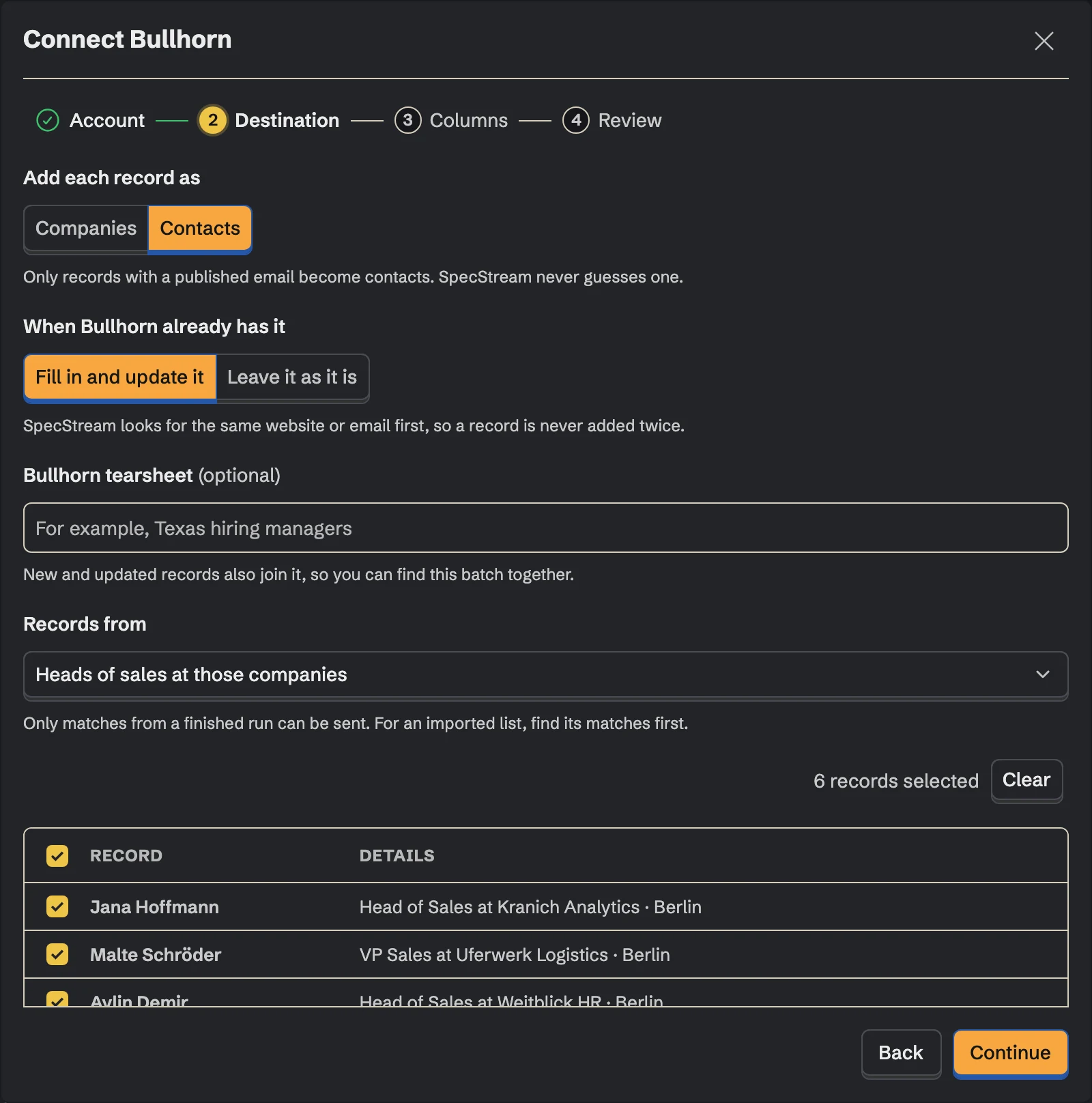Viewport: 1092px width, 1103px height.
Task: Uncheck the Malte Schröder row checkbox
Action: (57, 955)
